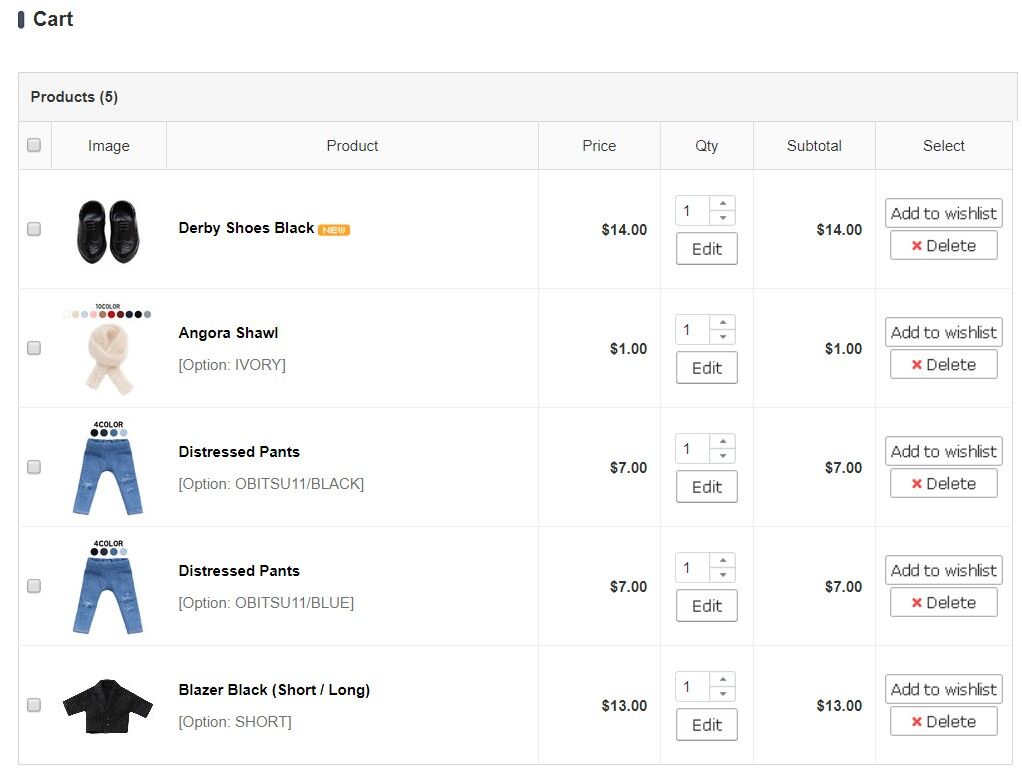Image resolution: width=1022 pixels, height=774 pixels.
Task: Increase quantity for Distressed Pants BLACK option
Action: click(723, 441)
